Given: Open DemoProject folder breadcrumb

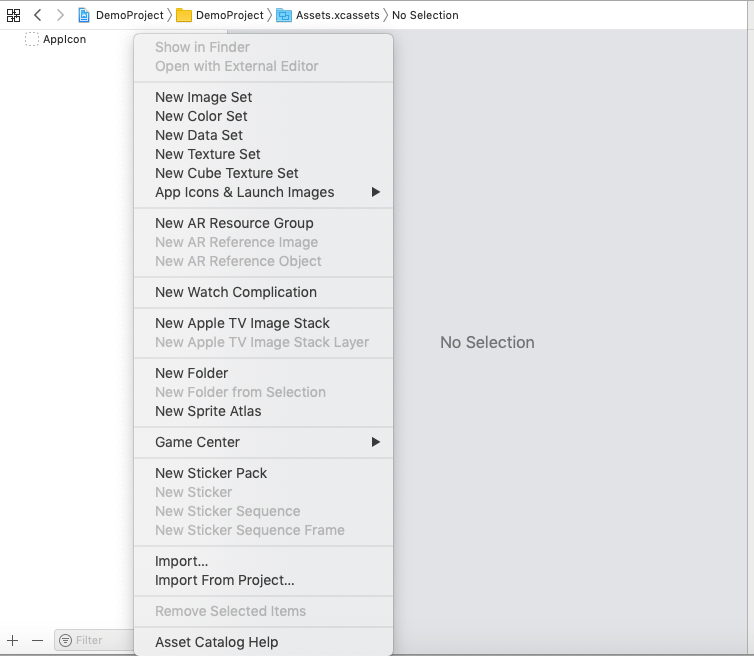Looking at the screenshot, I should coord(230,15).
